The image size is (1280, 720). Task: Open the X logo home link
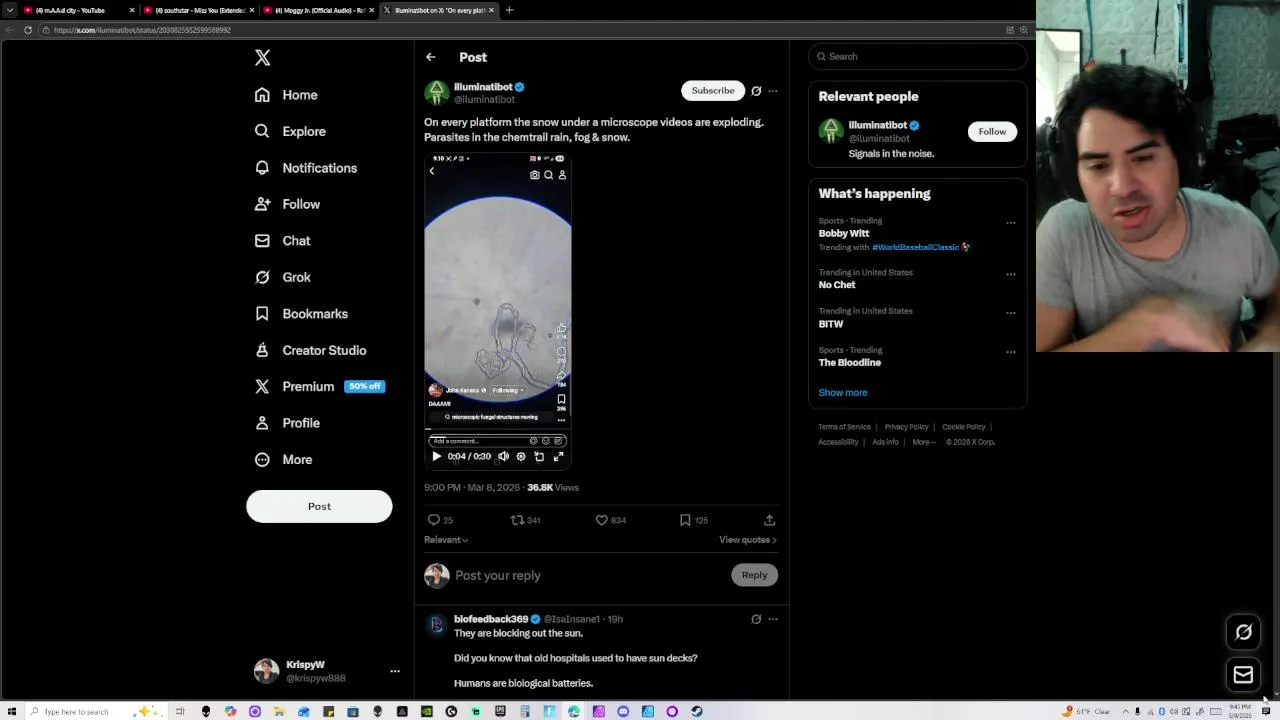click(x=262, y=58)
